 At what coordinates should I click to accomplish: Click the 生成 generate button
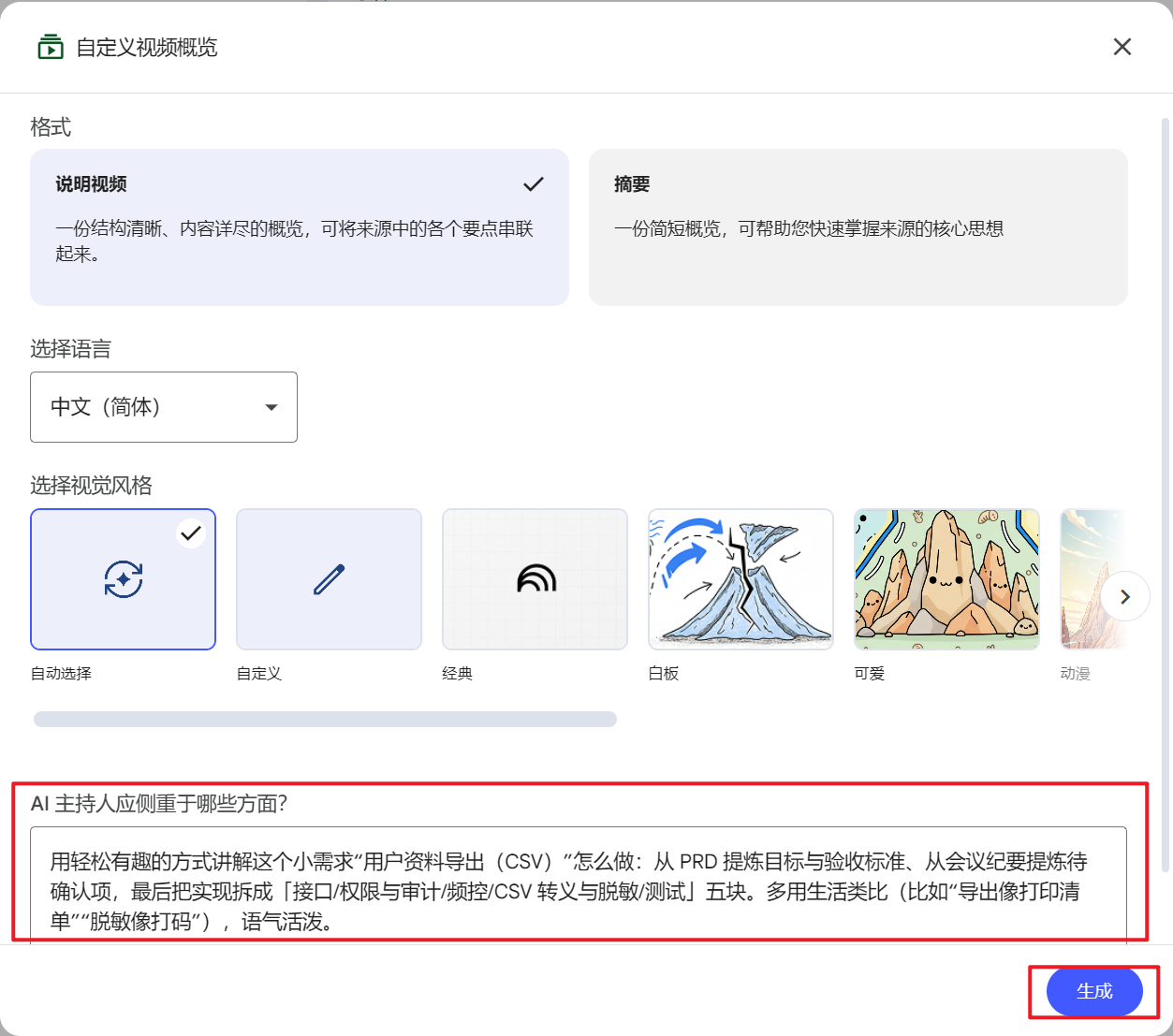[x=1094, y=991]
